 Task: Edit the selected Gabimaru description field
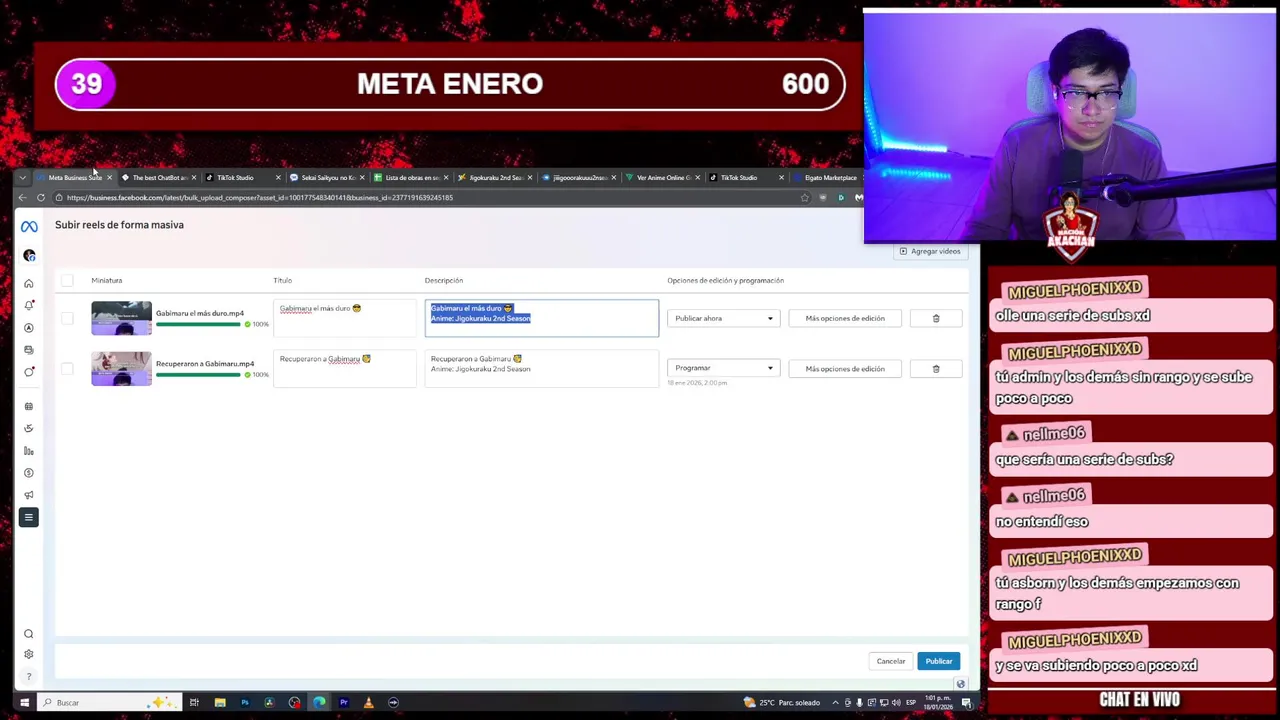[542, 318]
